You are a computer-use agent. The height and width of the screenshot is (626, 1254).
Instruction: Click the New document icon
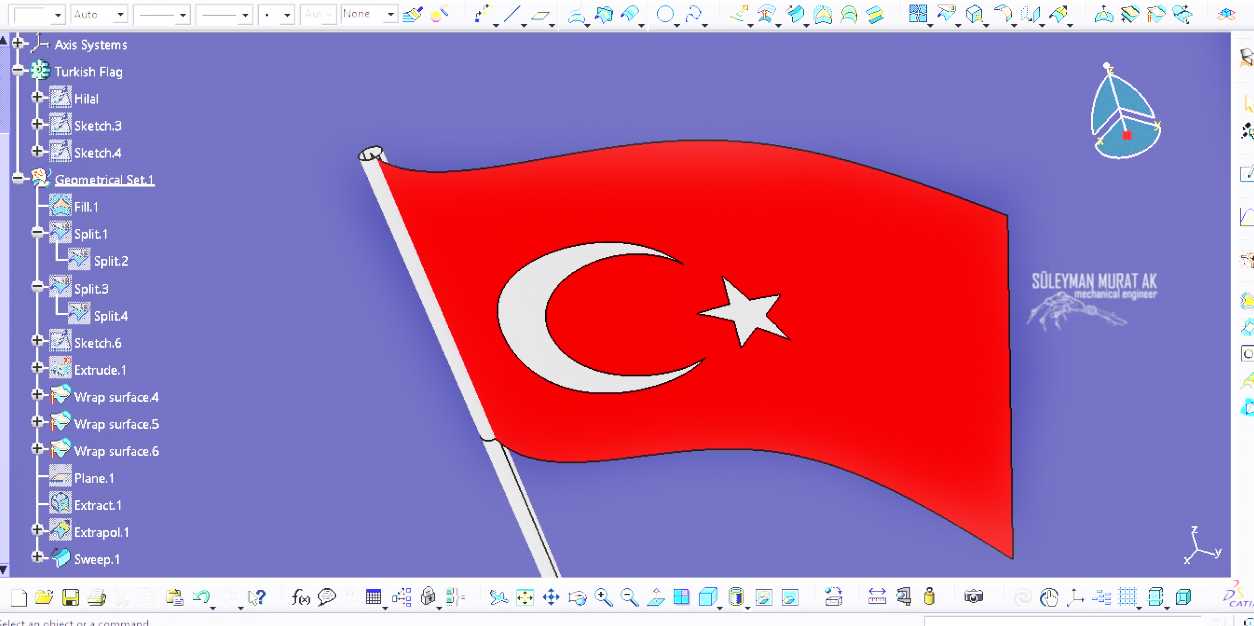18,597
